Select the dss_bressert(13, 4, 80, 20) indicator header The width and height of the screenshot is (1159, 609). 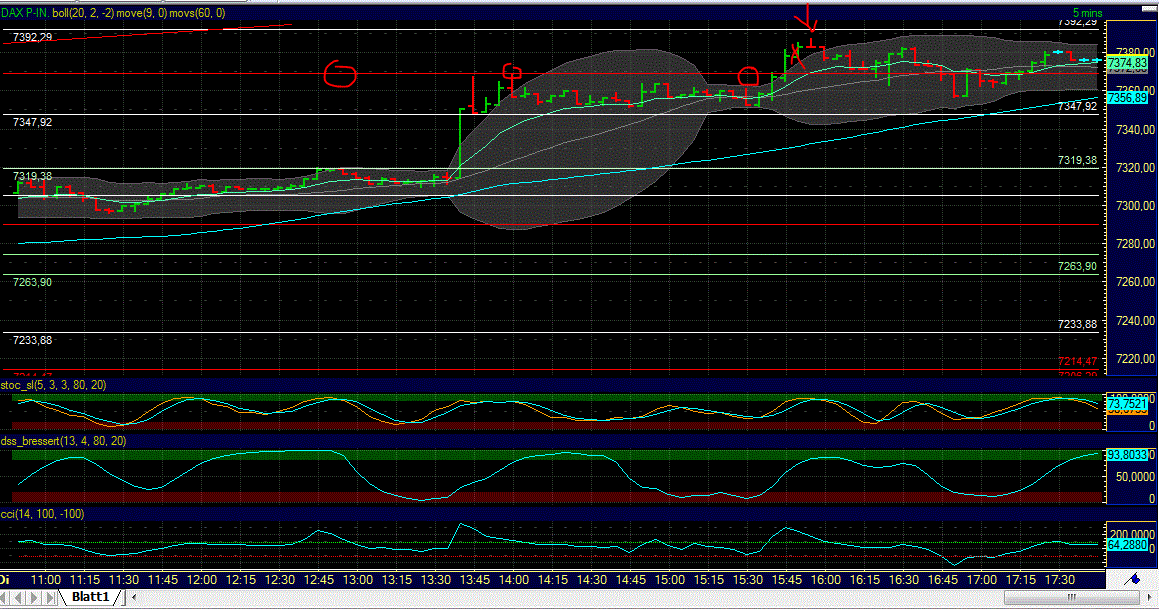coord(62,438)
